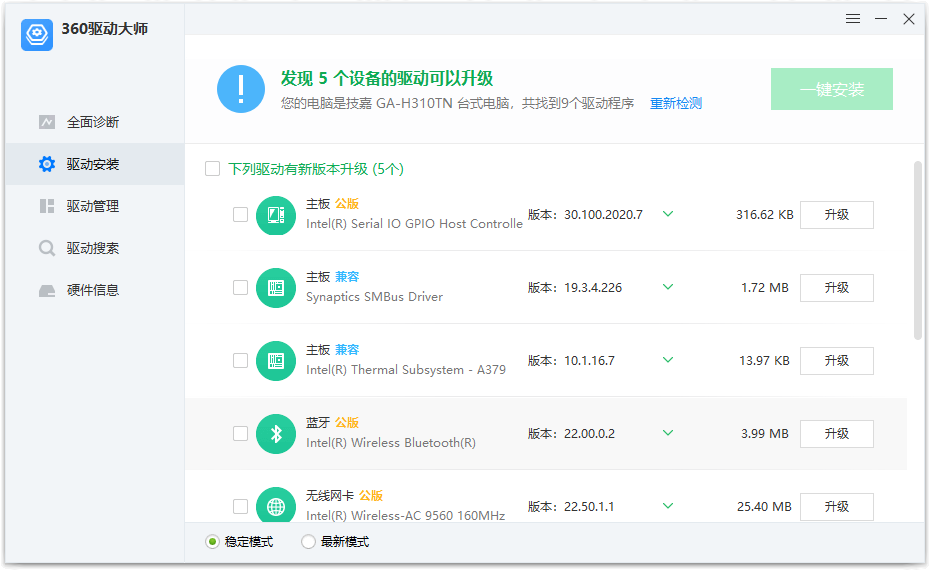Expand version dropdown for 19.3.4.226
The image size is (930, 570).
(668, 287)
